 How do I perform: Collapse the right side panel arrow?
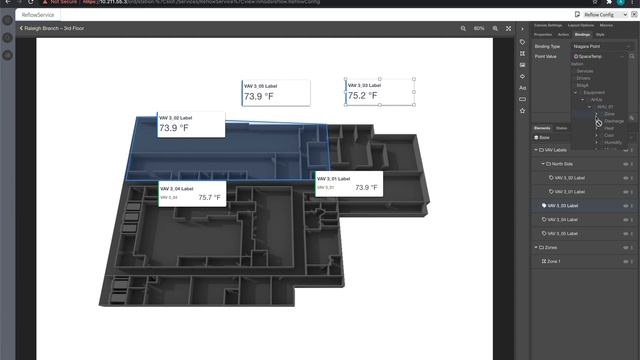pyautogui.click(x=522, y=29)
